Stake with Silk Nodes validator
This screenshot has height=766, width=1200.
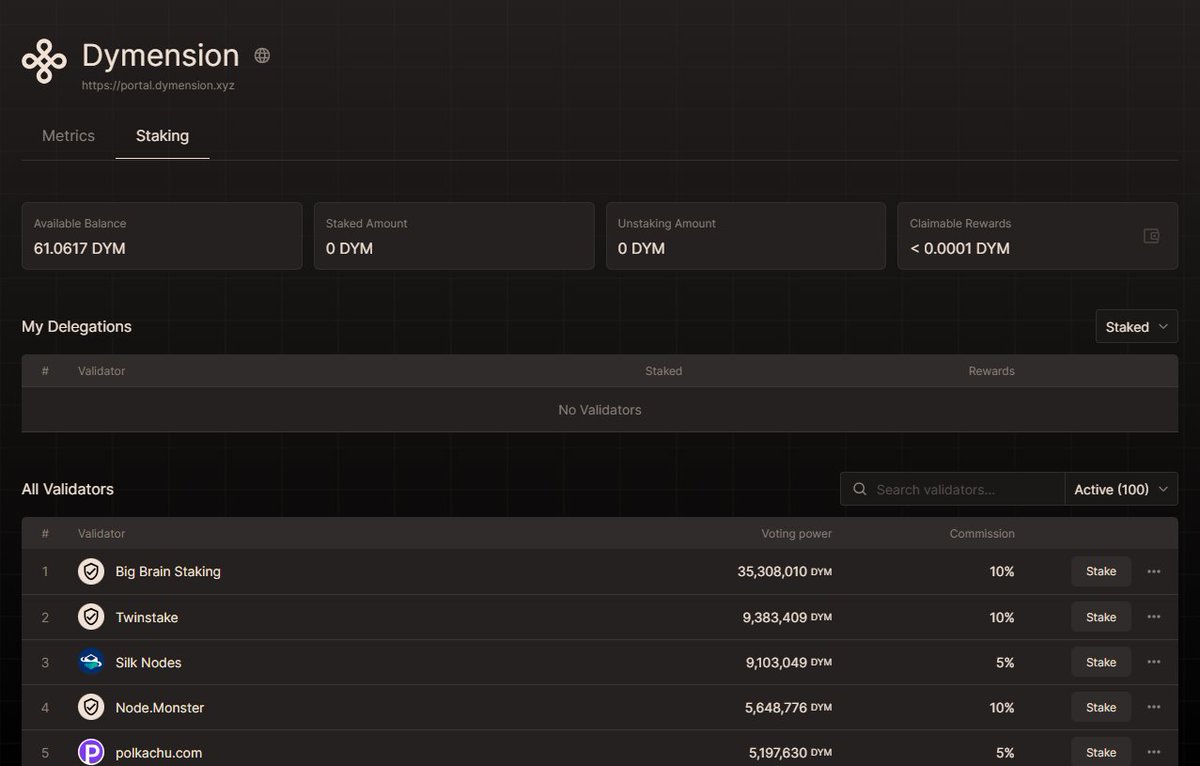[x=1101, y=662]
